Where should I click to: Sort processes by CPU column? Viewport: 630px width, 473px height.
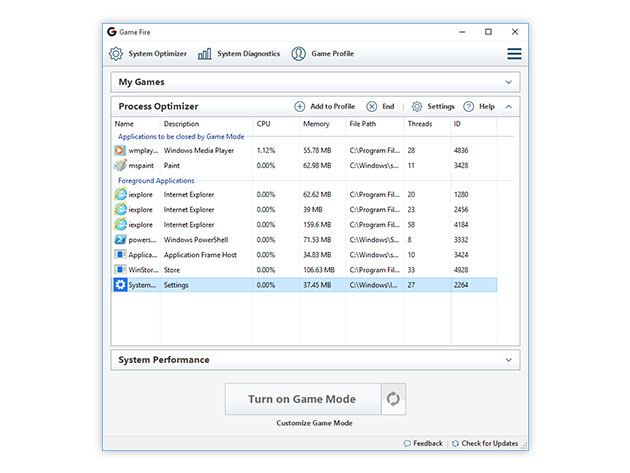click(x=264, y=124)
